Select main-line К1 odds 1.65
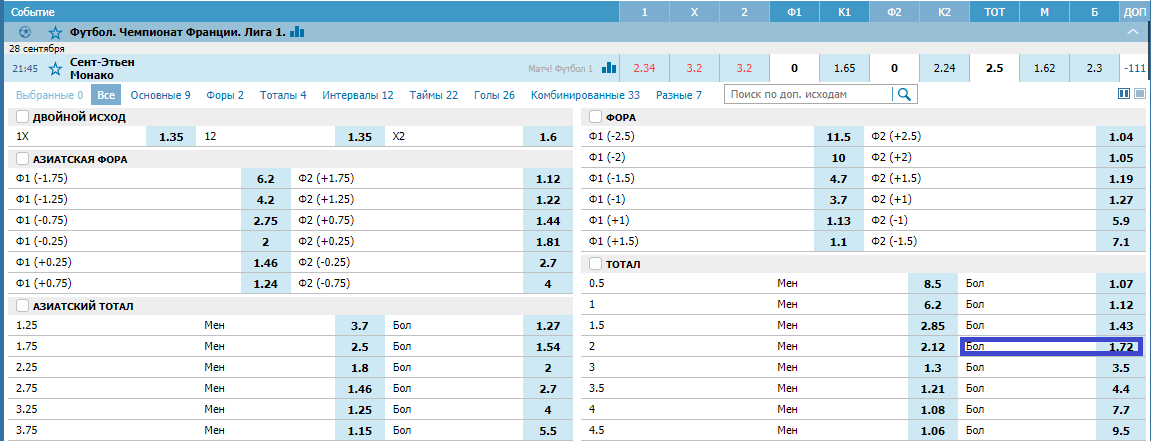Screen dimensions: 1151x441 click(844, 68)
